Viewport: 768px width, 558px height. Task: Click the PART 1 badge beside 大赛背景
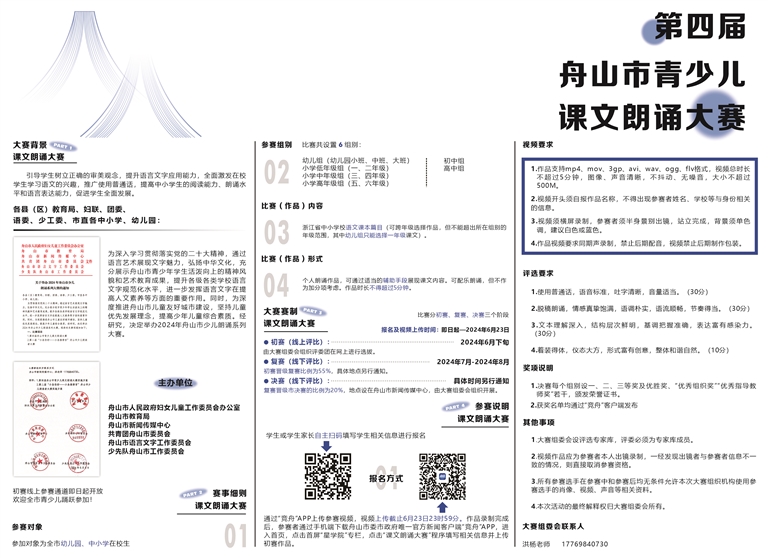click(x=63, y=146)
